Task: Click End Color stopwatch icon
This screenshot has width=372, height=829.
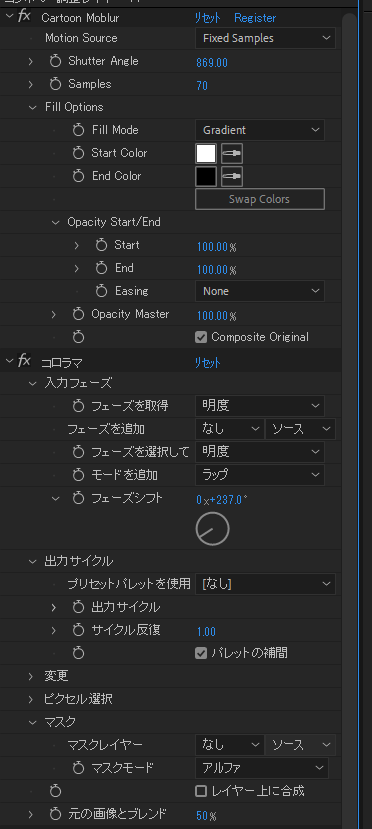Action: pos(78,176)
